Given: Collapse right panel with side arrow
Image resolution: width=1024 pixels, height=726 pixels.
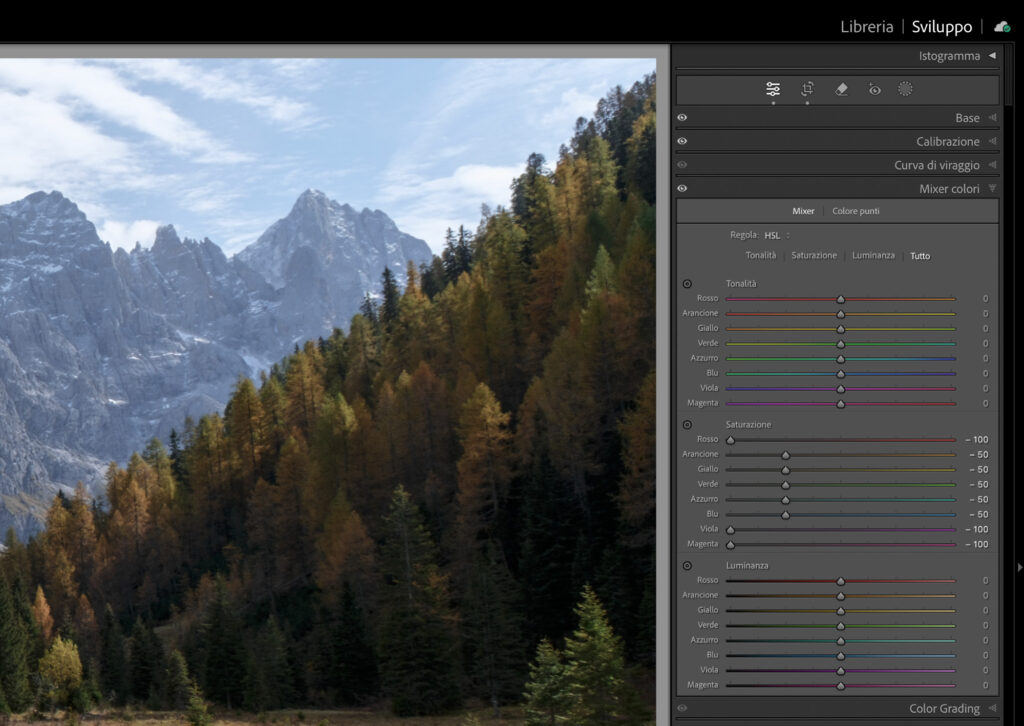Looking at the screenshot, I should 1019,567.
